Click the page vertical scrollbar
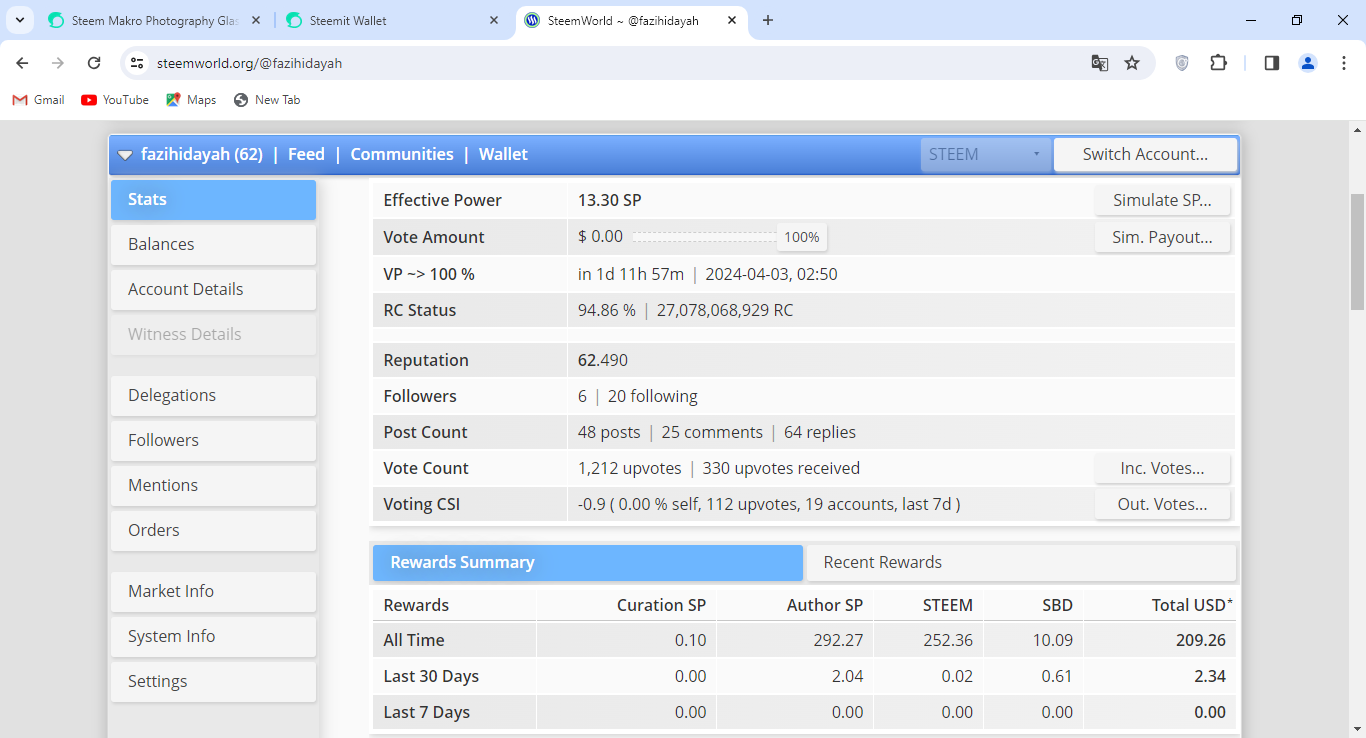 pos(1357,252)
